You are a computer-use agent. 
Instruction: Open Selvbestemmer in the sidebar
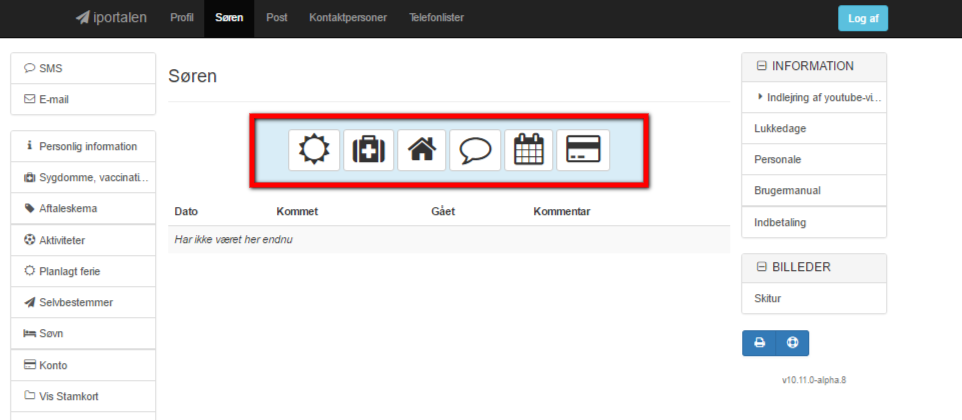click(83, 302)
